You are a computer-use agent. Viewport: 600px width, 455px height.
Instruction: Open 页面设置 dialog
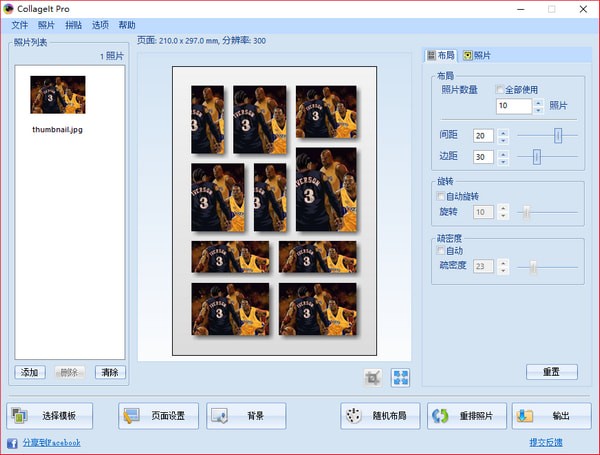coord(158,416)
